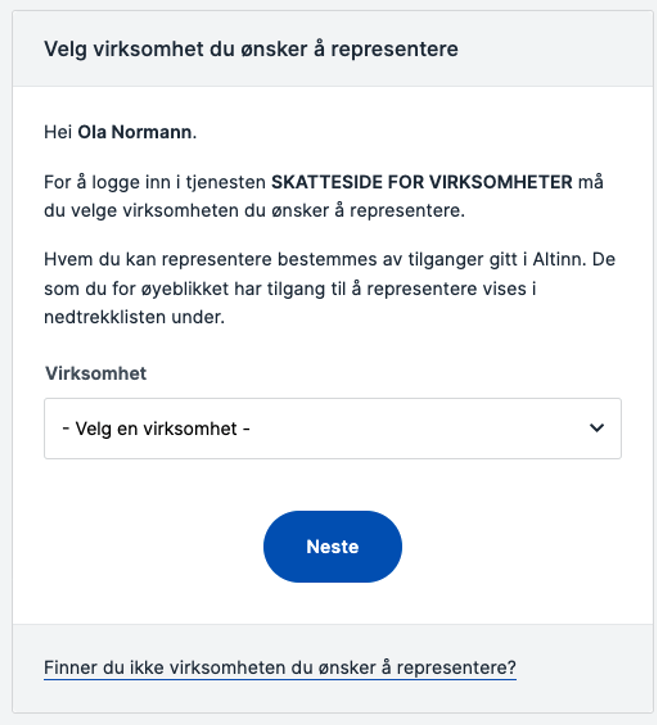Screen dimensions: 657x725
Task: Click the greeting word 'Hei'
Action: pos(58,131)
